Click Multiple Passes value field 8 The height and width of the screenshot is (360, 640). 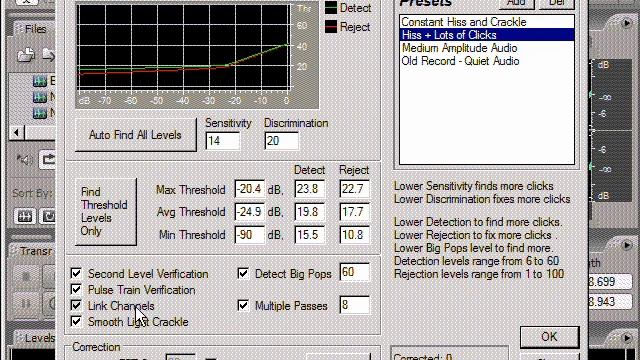[x=354, y=305]
